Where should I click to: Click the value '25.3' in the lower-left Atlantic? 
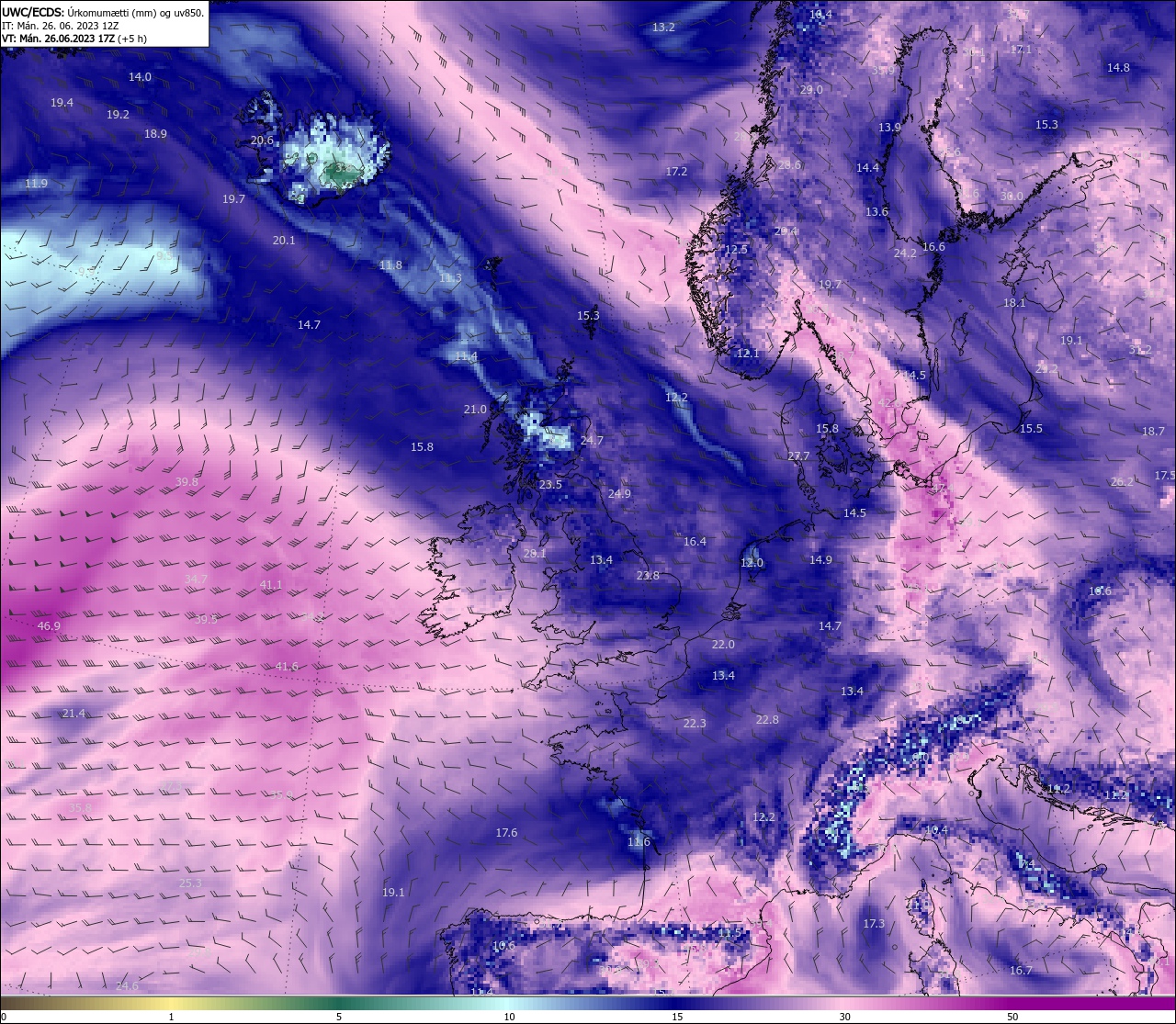click(x=190, y=883)
